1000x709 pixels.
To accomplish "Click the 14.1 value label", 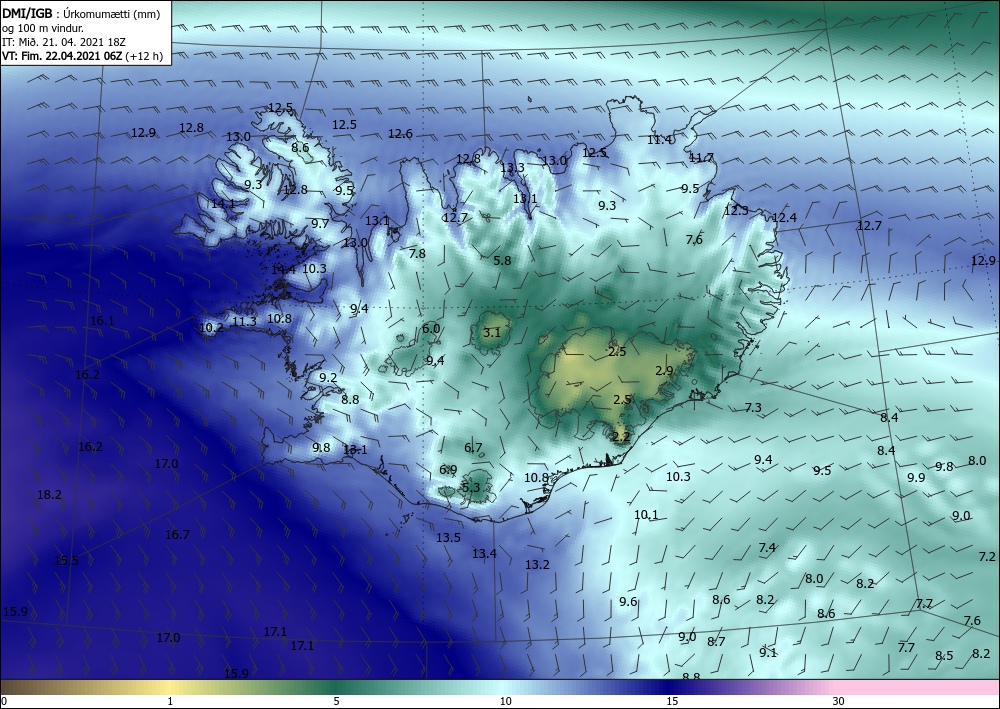I will click(223, 204).
